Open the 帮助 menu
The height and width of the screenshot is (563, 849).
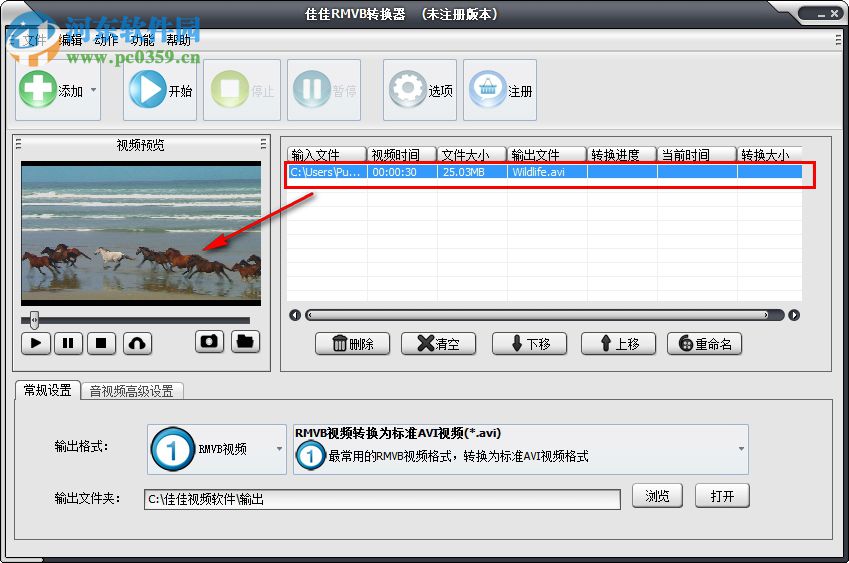tap(178, 40)
